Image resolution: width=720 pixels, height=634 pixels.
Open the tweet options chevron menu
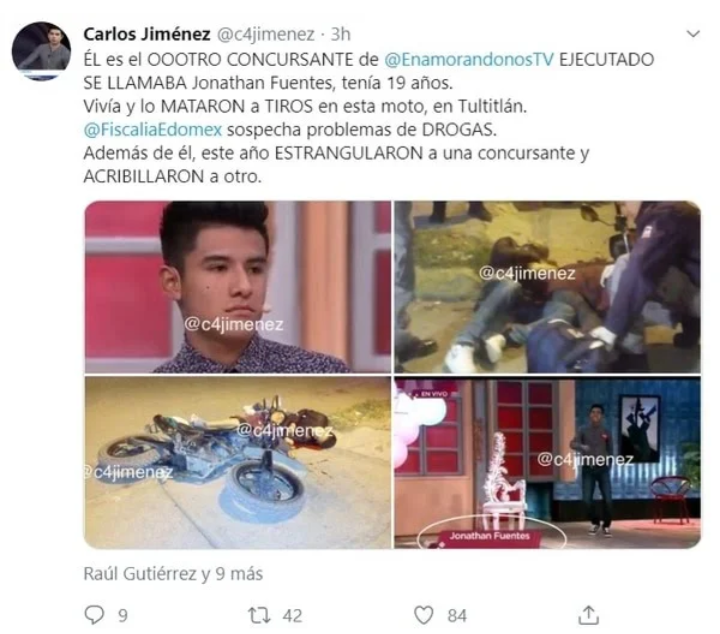coord(693,34)
